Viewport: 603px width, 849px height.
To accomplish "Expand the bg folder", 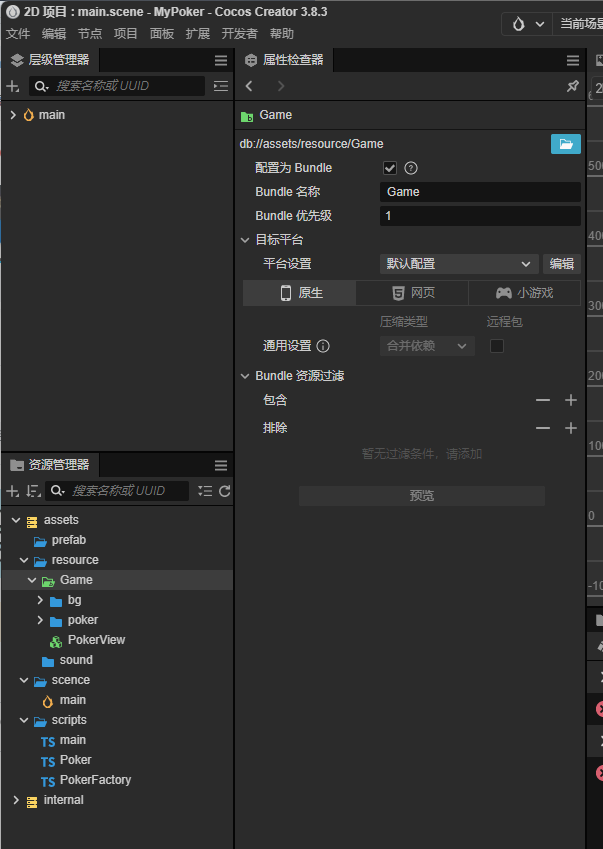I will click(40, 600).
